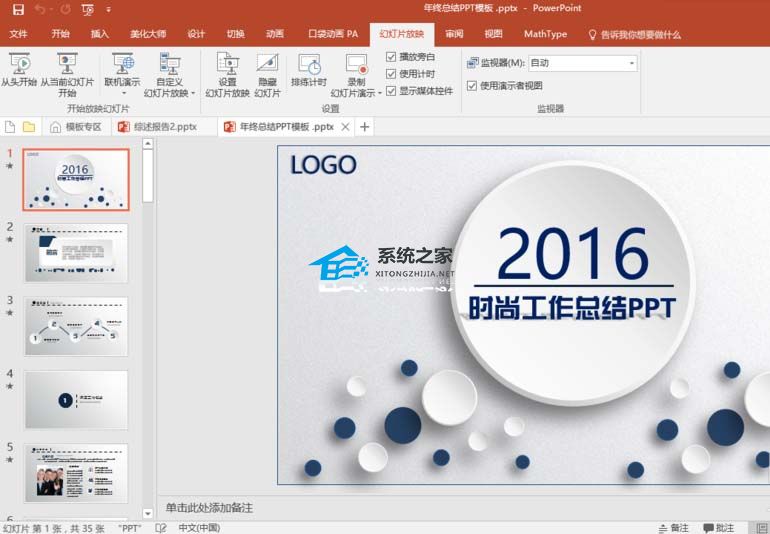This screenshot has width=770, height=534.
Task: Expand the 录制幻灯片演示 dropdown arrow
Action: click(380, 93)
